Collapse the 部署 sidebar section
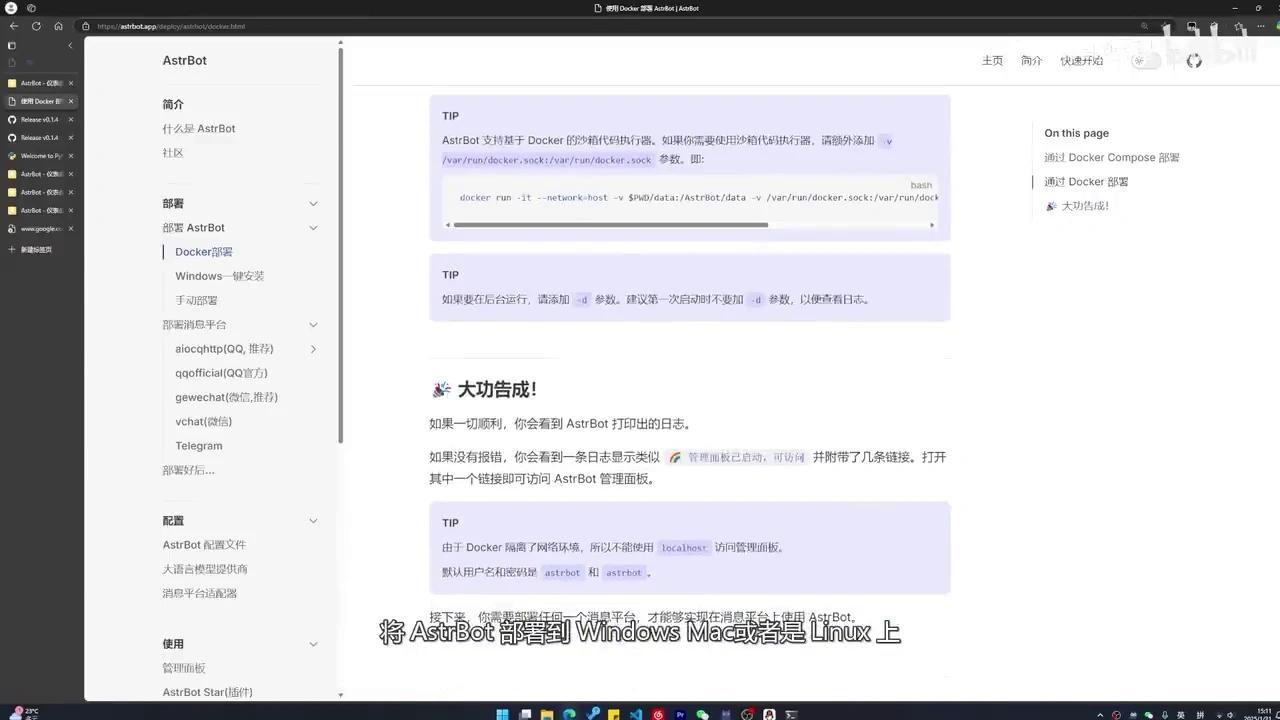The image size is (1280, 720). [313, 203]
